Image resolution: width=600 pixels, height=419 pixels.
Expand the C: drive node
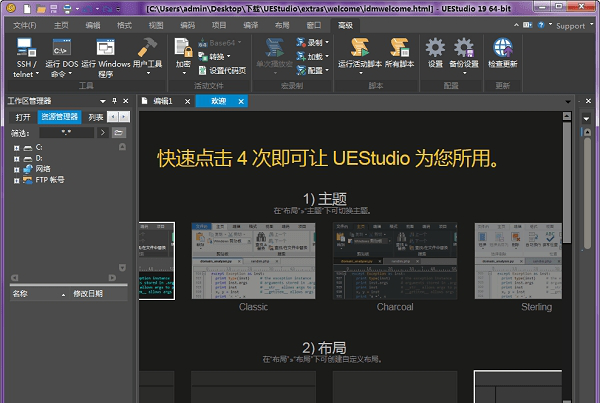16,148
